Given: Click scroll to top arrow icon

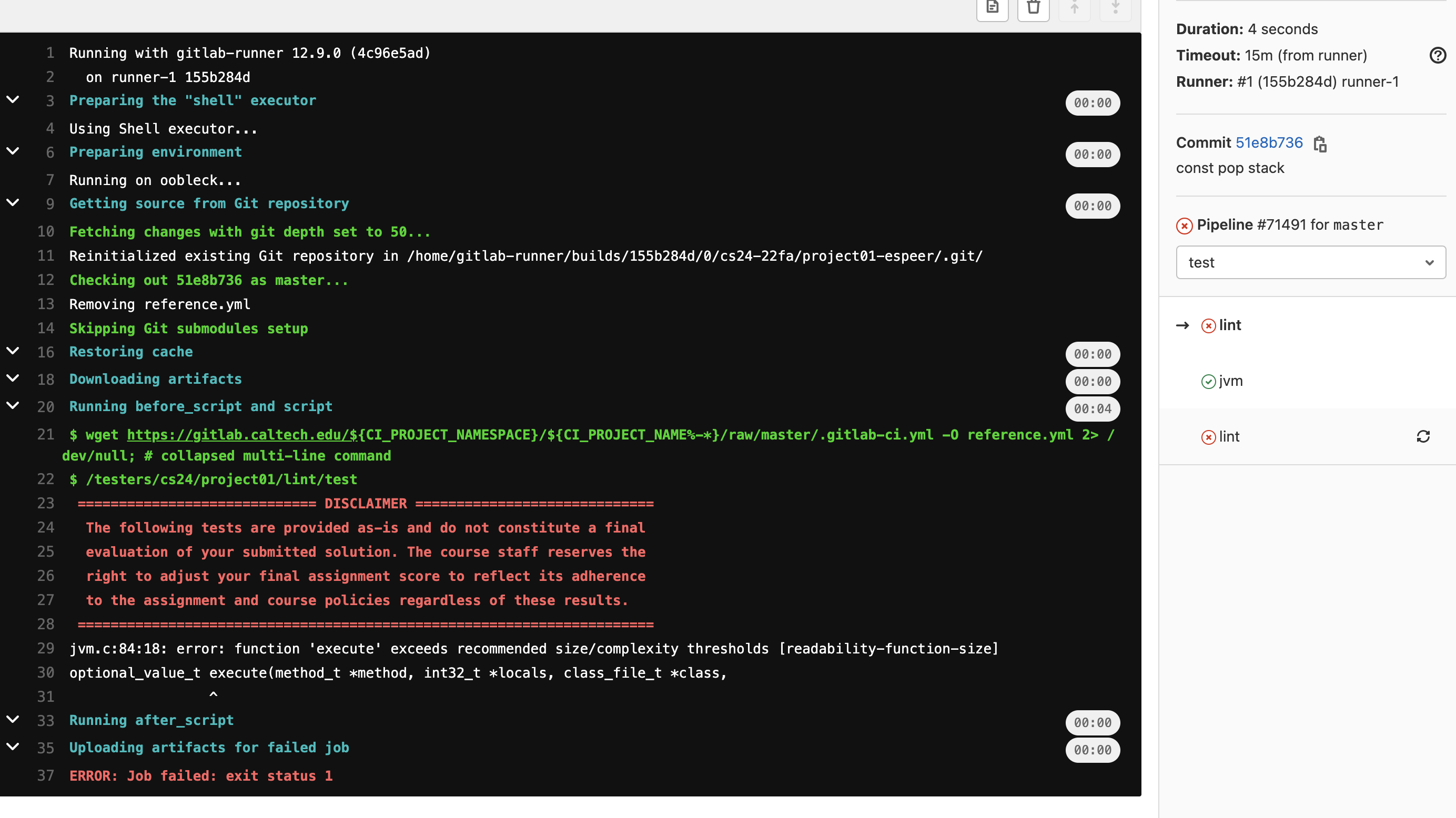Looking at the screenshot, I should click(x=1074, y=8).
